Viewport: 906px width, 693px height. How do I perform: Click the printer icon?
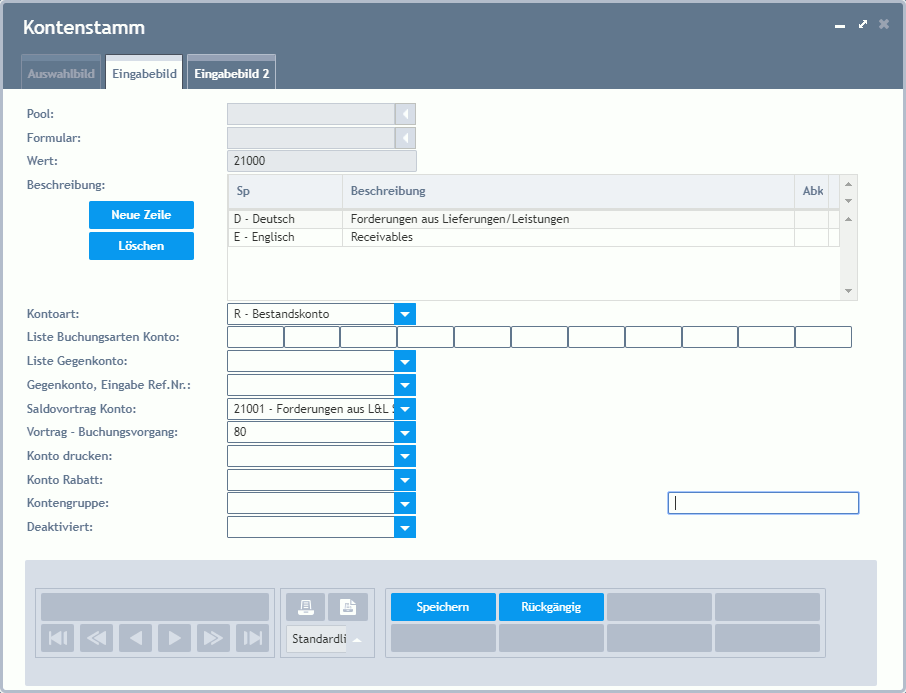click(306, 607)
